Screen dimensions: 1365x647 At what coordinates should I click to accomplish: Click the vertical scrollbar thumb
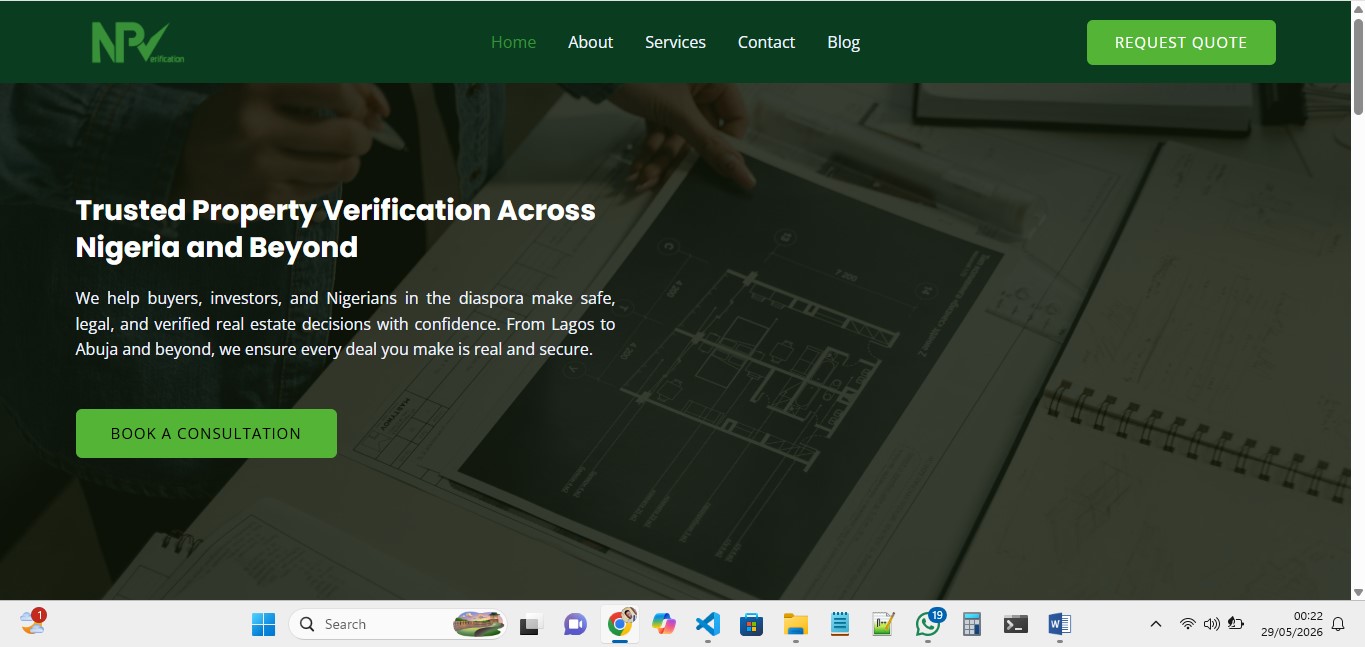pyautogui.click(x=1357, y=65)
